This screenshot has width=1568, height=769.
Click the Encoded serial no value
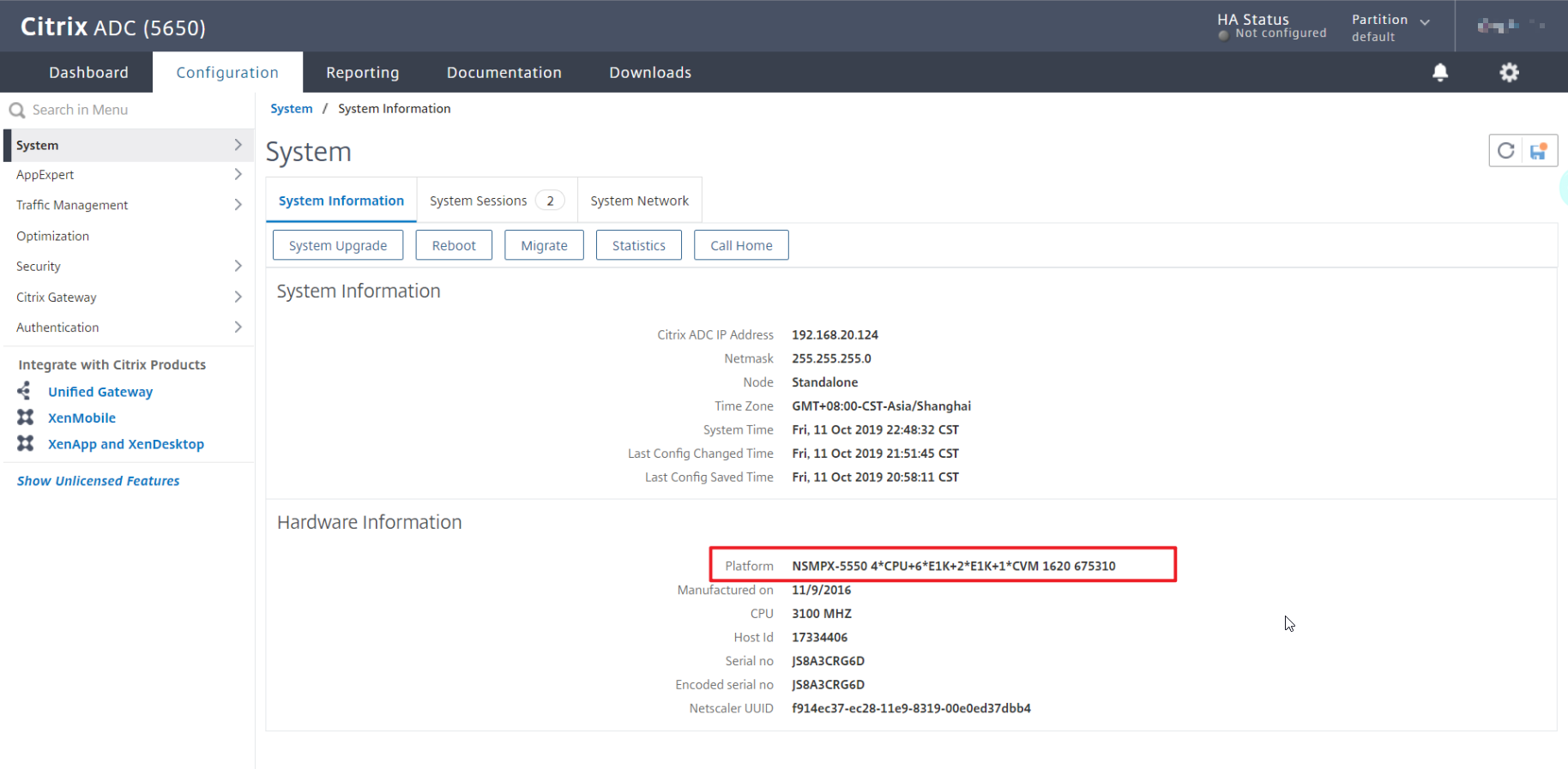coord(828,685)
